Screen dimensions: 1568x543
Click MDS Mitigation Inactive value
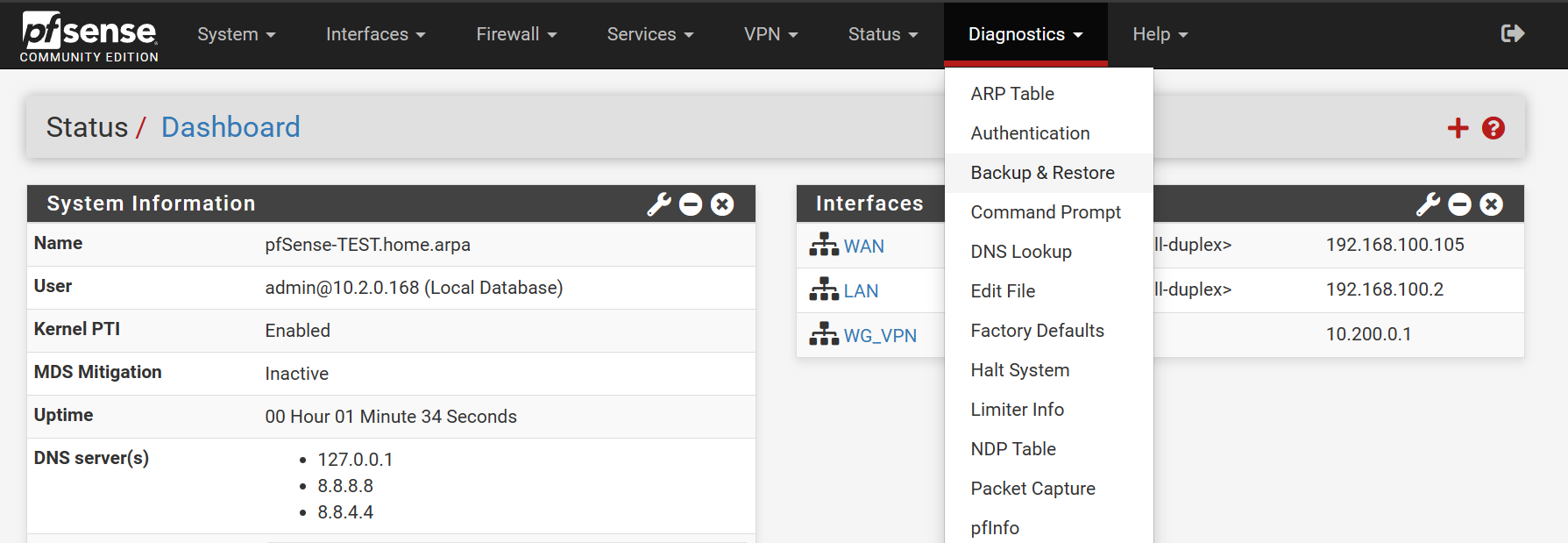click(296, 374)
